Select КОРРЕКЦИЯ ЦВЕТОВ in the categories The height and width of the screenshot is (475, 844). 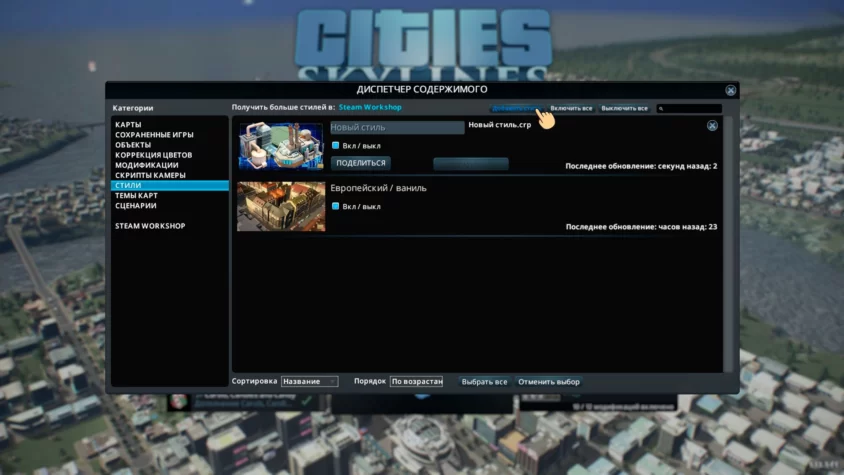[x=153, y=155]
